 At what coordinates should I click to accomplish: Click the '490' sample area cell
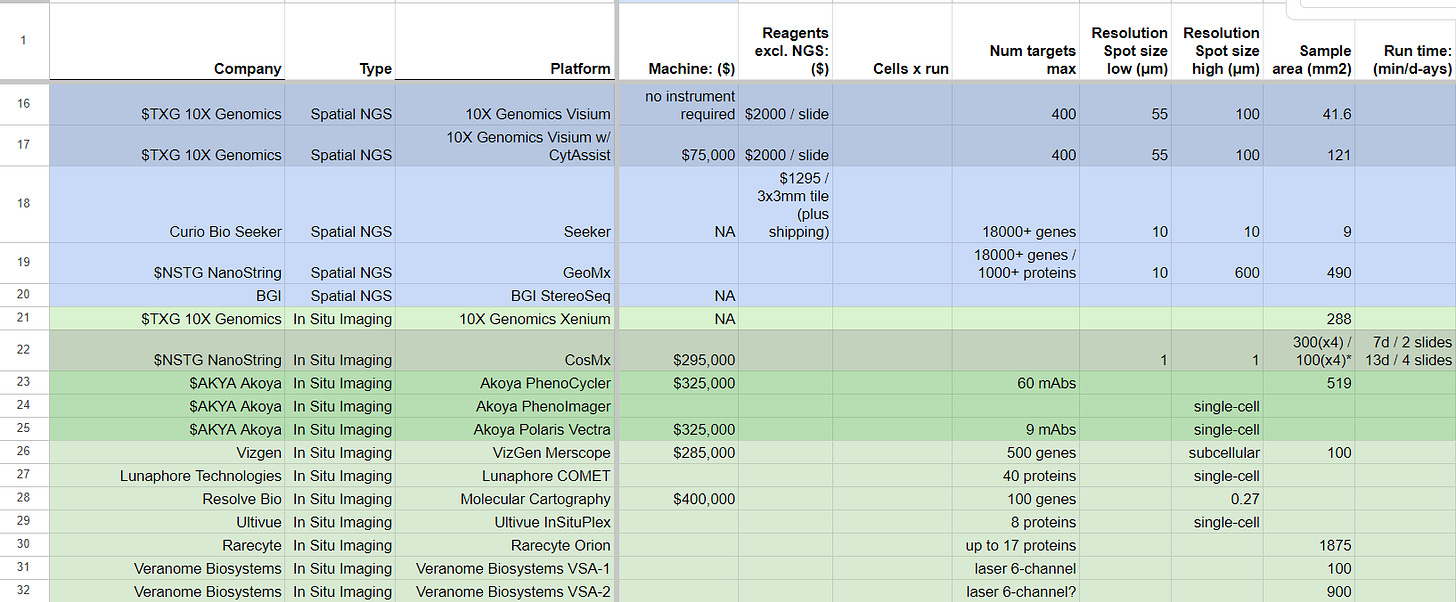click(1309, 263)
